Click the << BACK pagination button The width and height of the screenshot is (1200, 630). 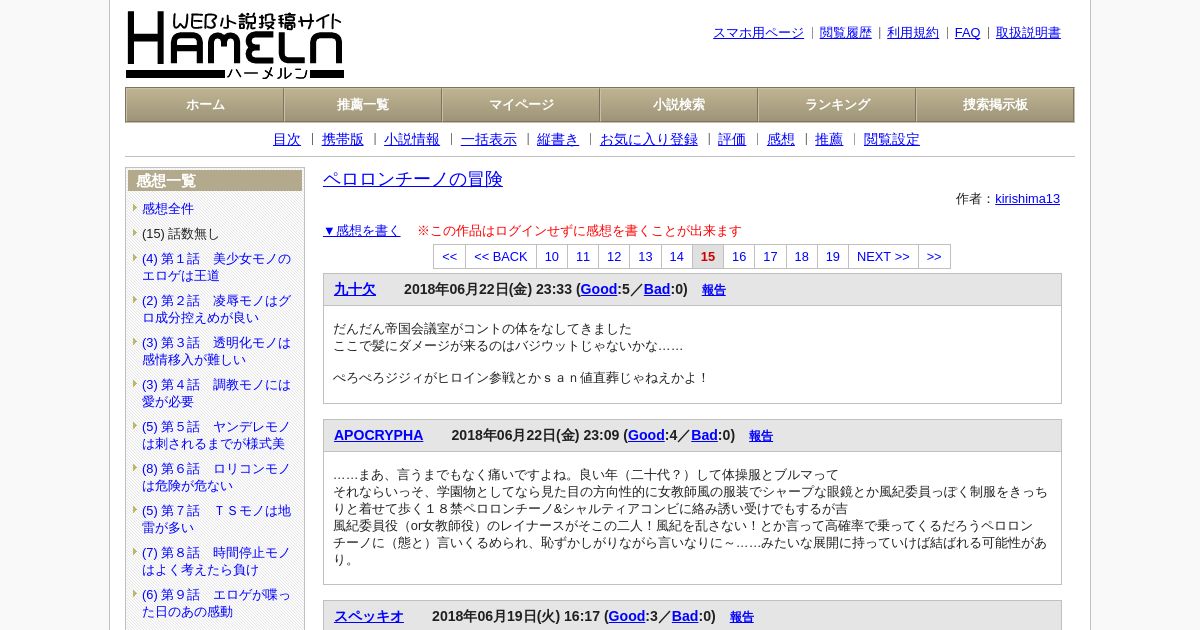tap(501, 257)
